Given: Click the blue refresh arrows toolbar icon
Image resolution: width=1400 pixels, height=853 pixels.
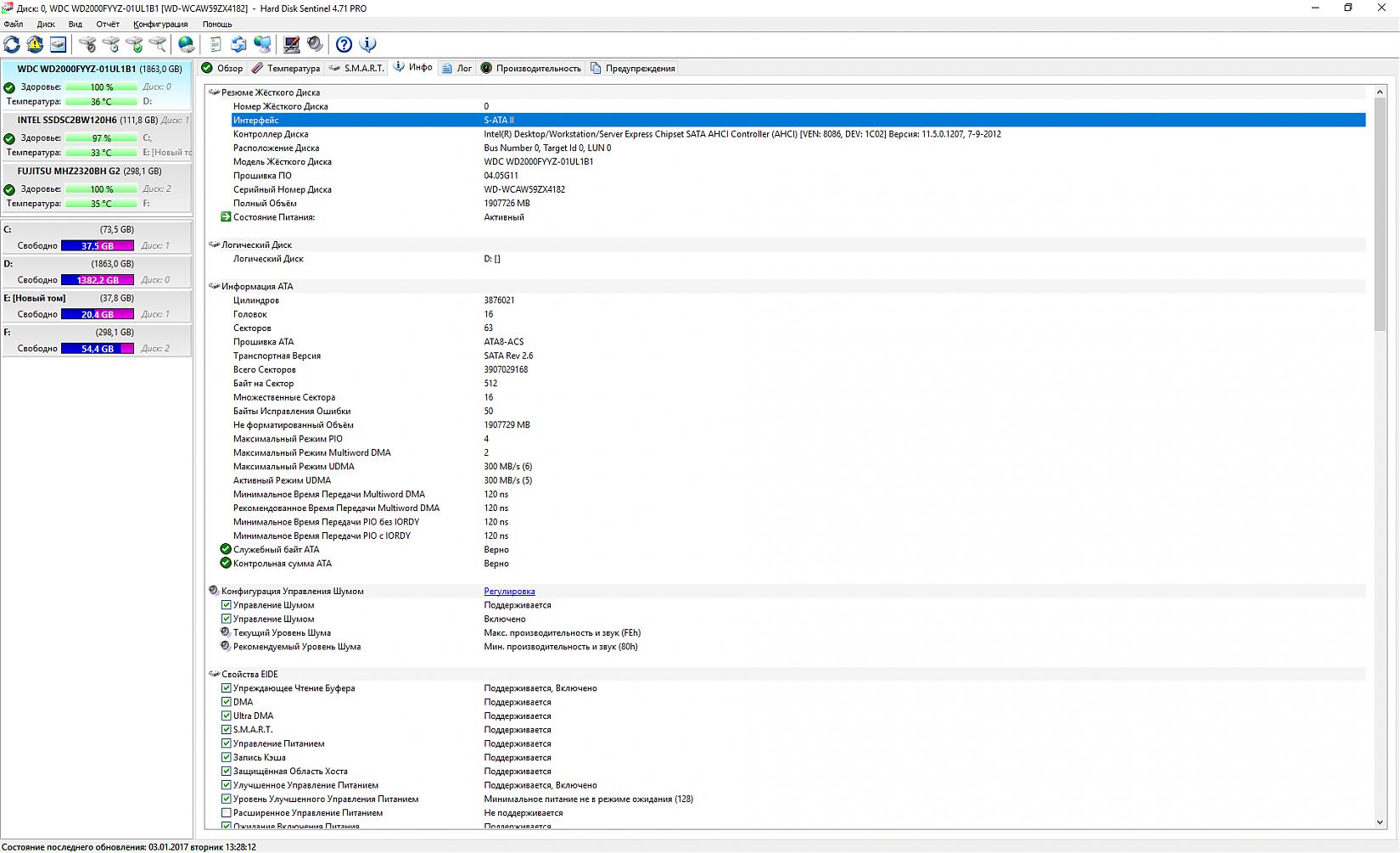Looking at the screenshot, I should pyautogui.click(x=12, y=44).
